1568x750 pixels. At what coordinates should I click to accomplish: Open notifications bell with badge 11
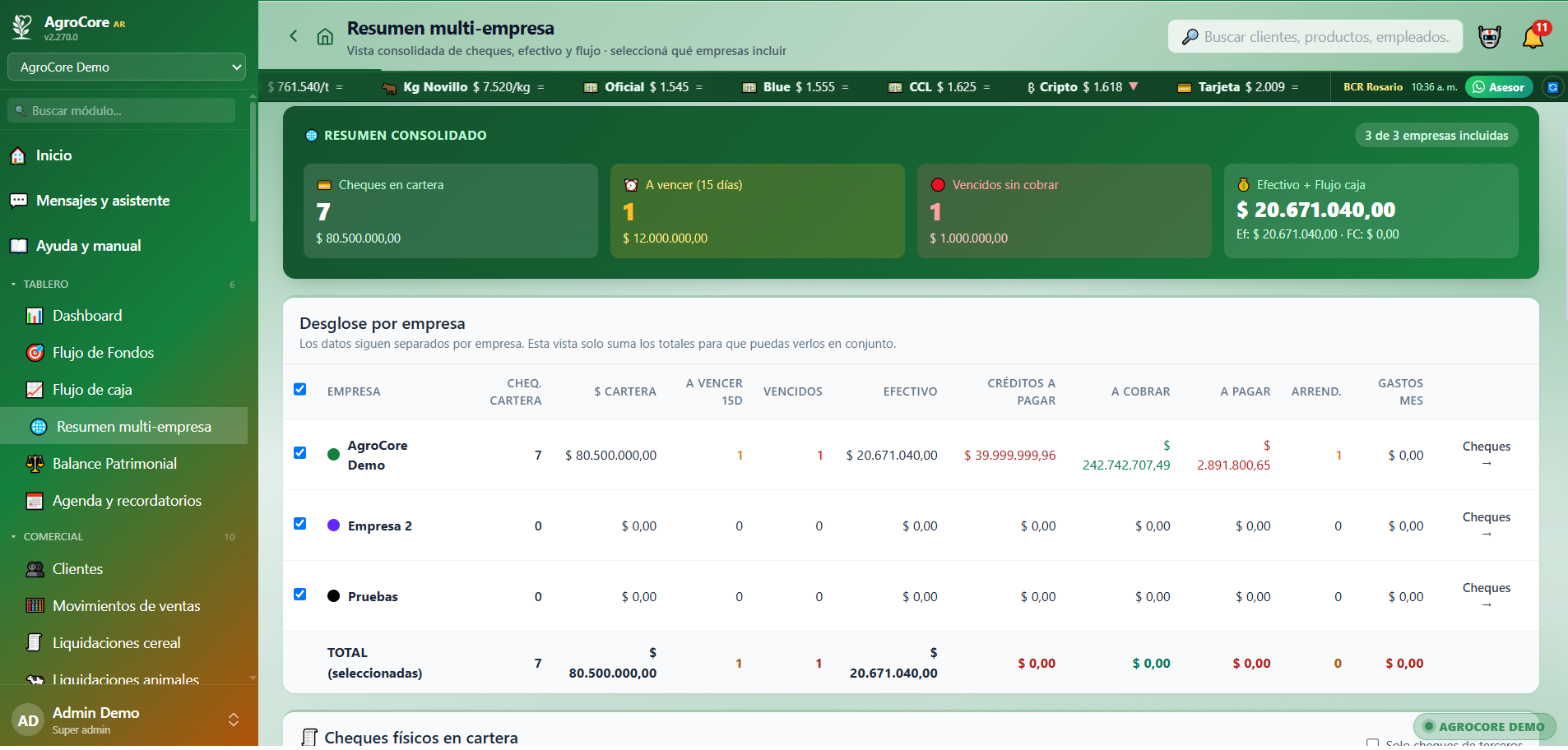point(1534,36)
